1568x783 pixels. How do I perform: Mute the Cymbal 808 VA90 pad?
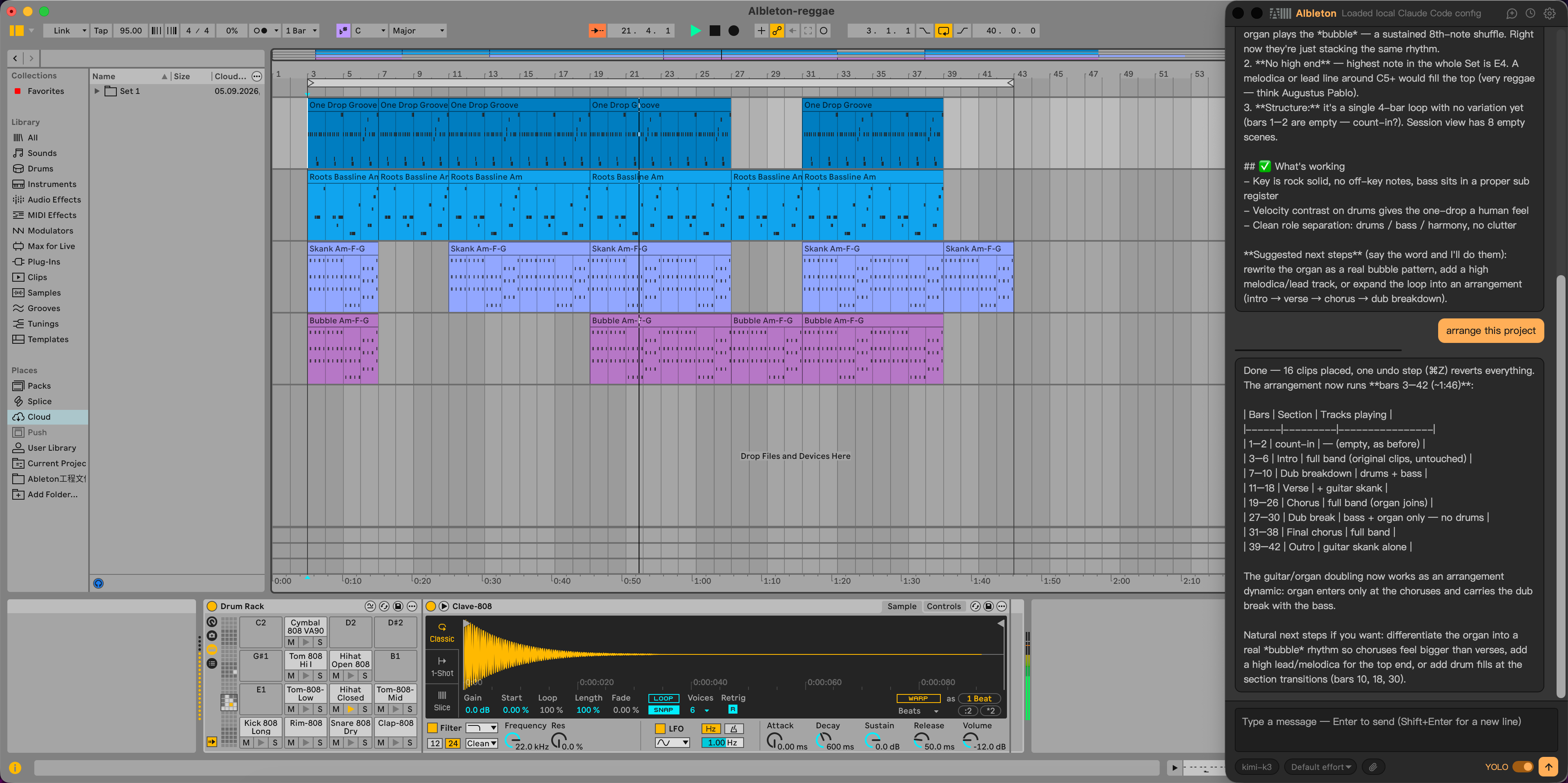[x=291, y=642]
